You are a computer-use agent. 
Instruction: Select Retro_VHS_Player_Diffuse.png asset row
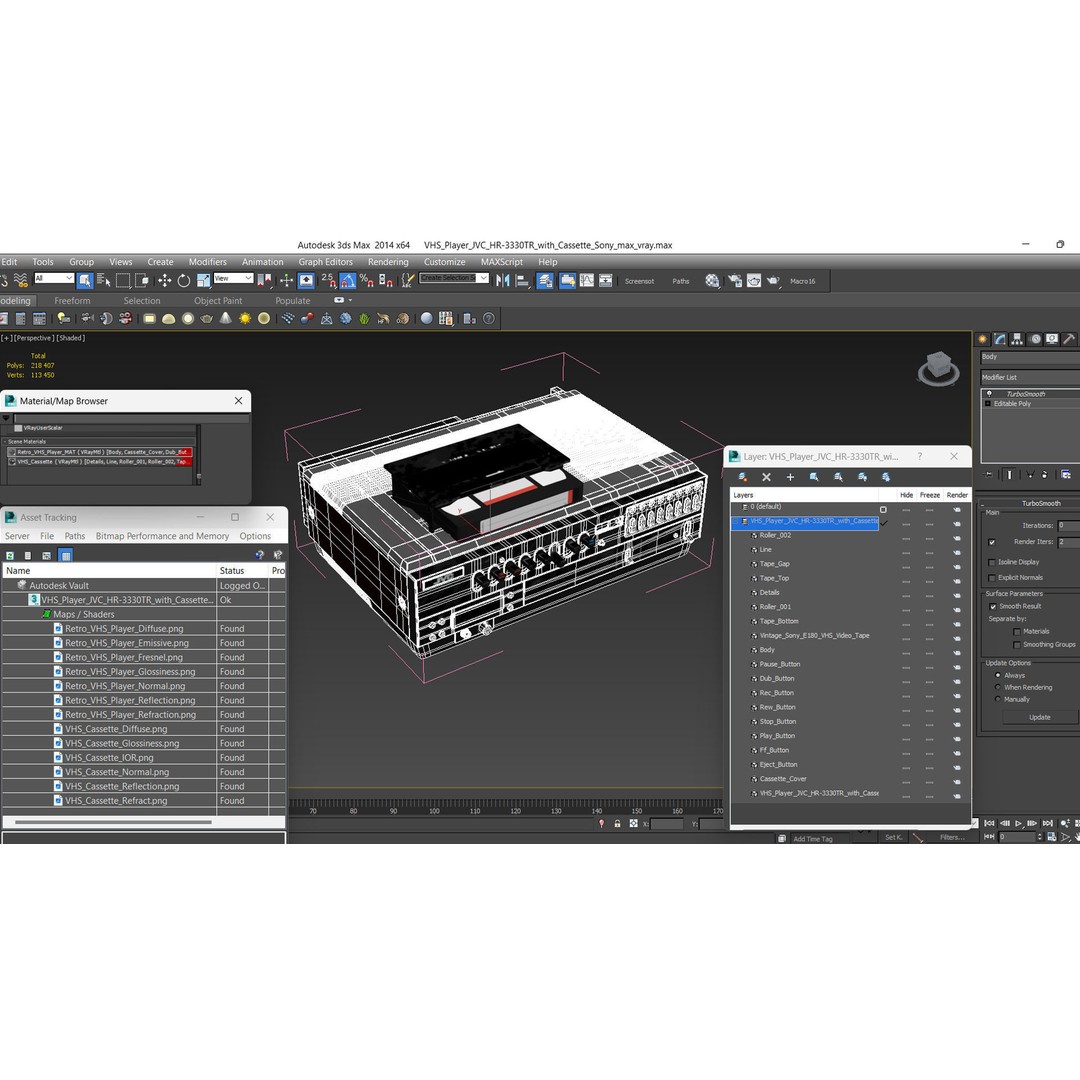coord(143,629)
